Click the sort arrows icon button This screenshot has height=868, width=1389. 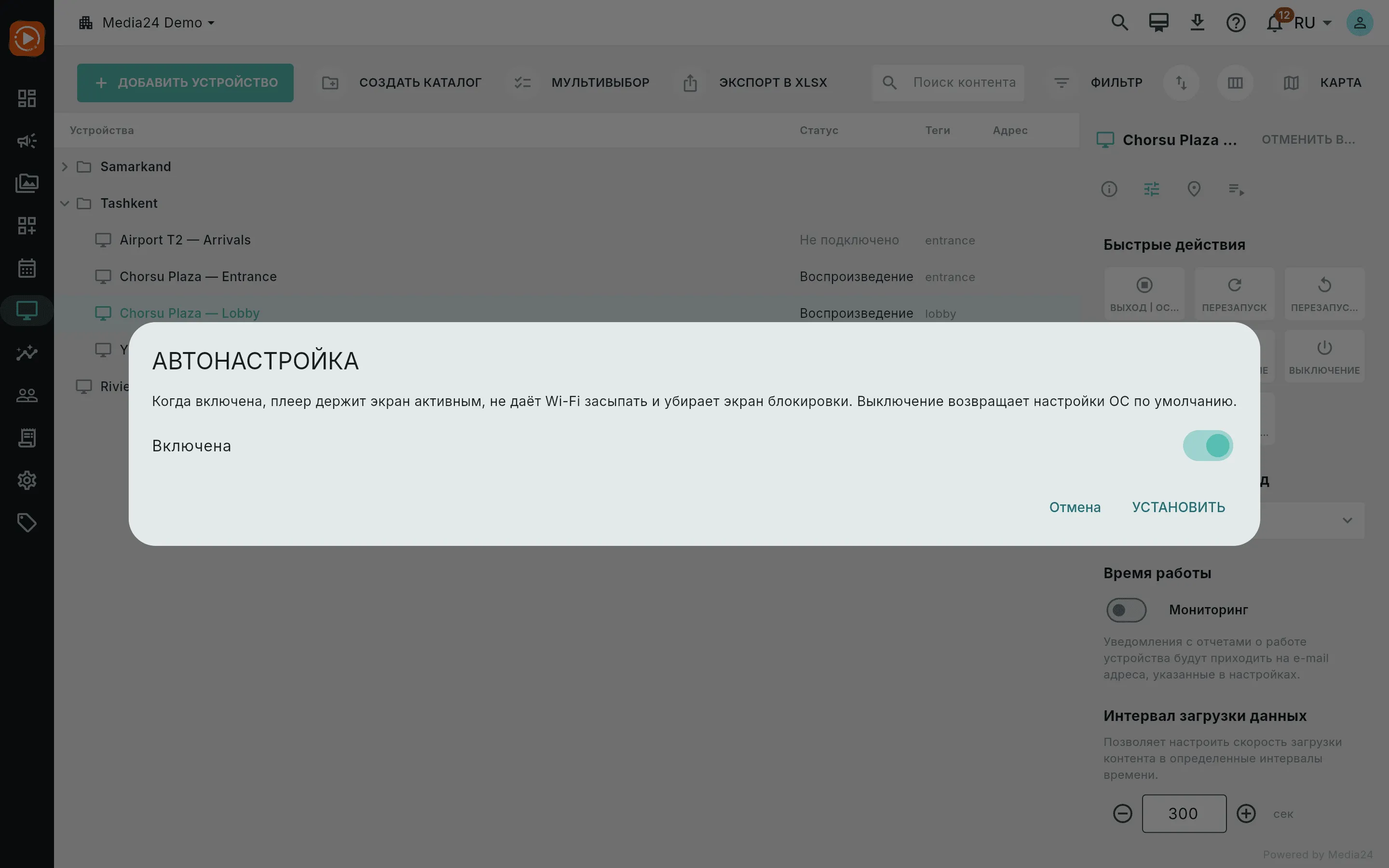1181,82
